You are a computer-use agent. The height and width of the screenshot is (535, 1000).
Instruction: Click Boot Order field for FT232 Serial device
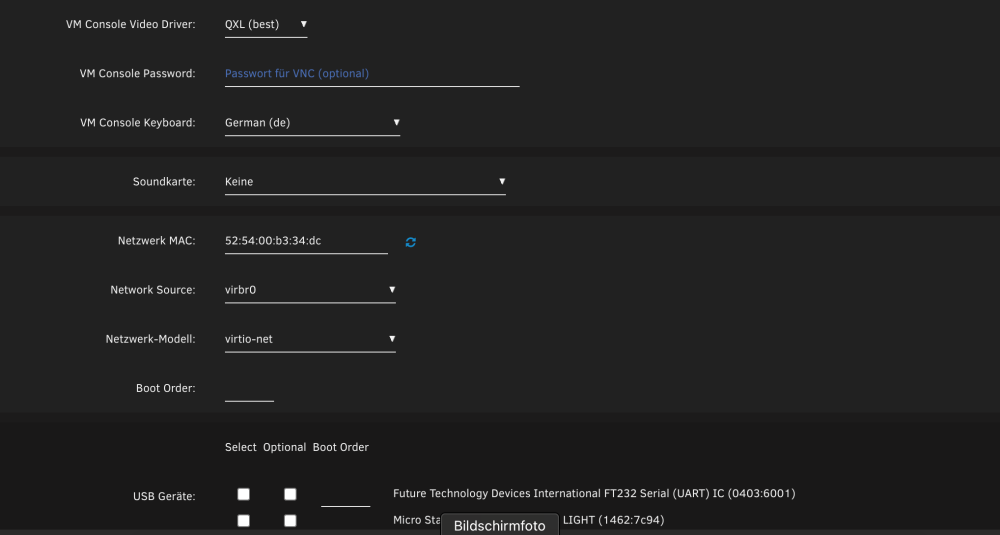point(346,495)
